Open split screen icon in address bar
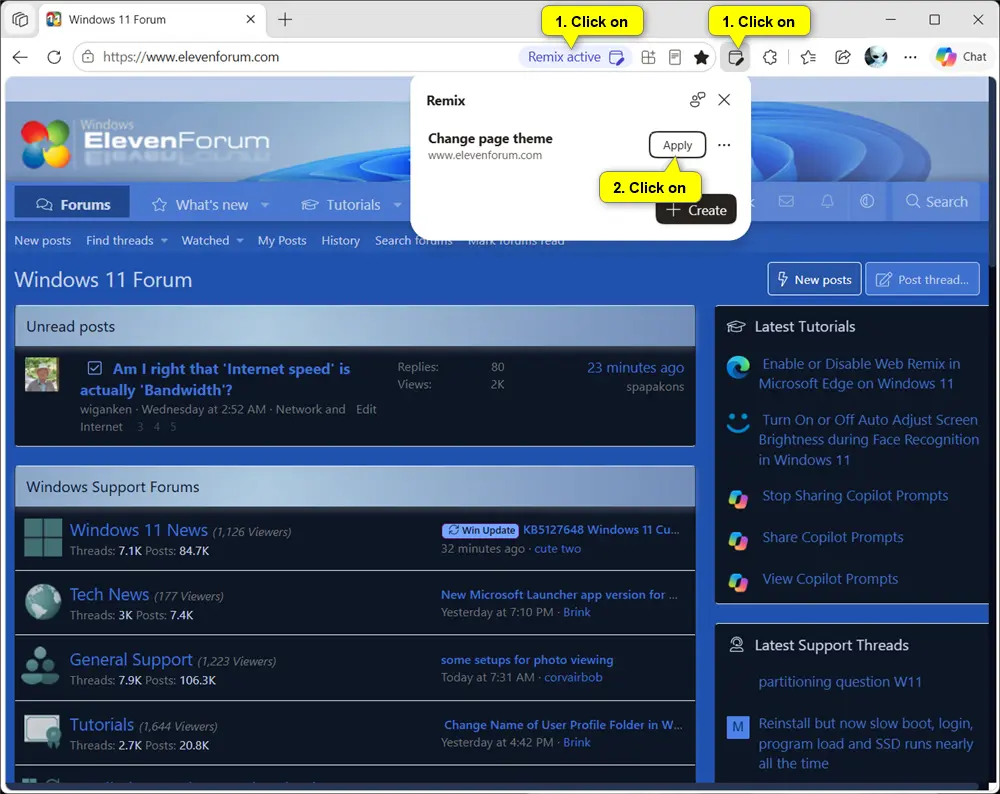 tap(648, 57)
